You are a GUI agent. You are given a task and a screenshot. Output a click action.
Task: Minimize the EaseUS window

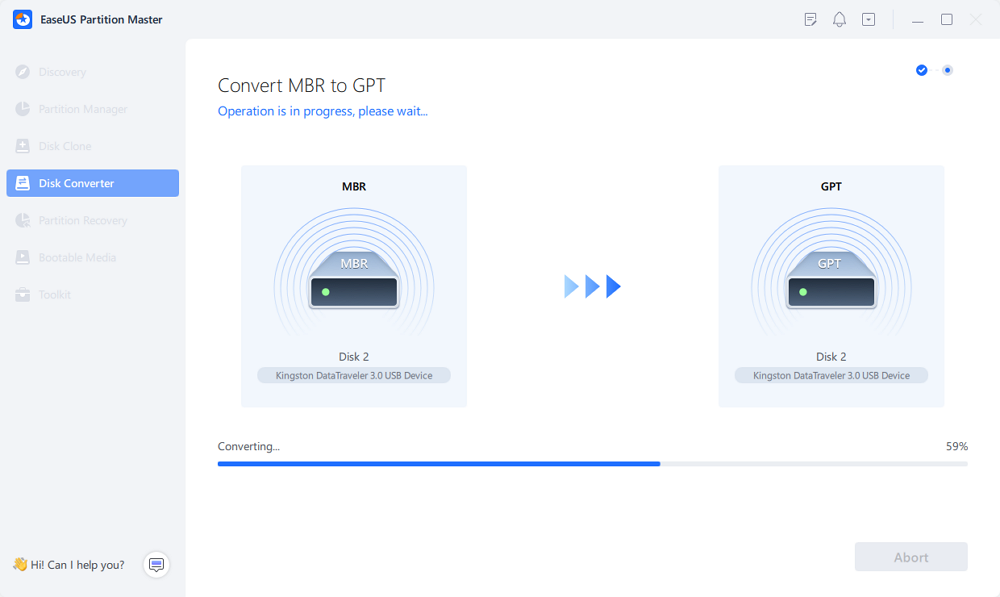[x=918, y=20]
